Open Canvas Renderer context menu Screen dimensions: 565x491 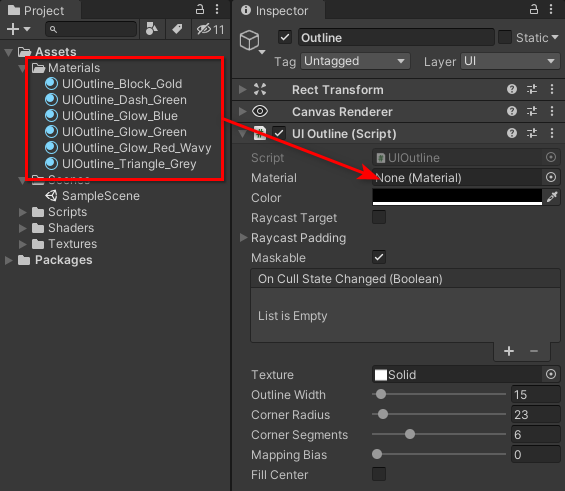coord(552,111)
